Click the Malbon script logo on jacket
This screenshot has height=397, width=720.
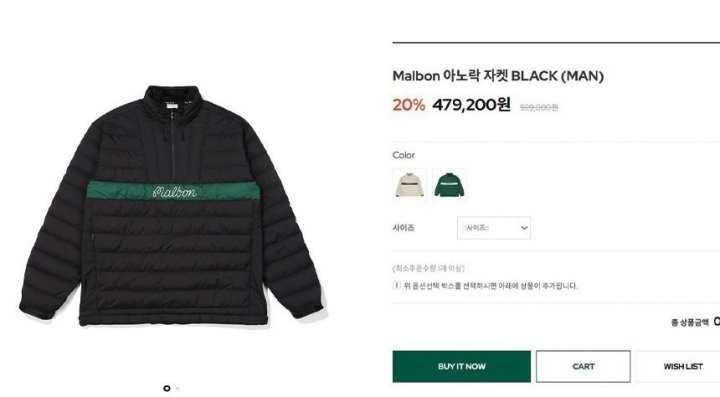pyautogui.click(x=174, y=191)
